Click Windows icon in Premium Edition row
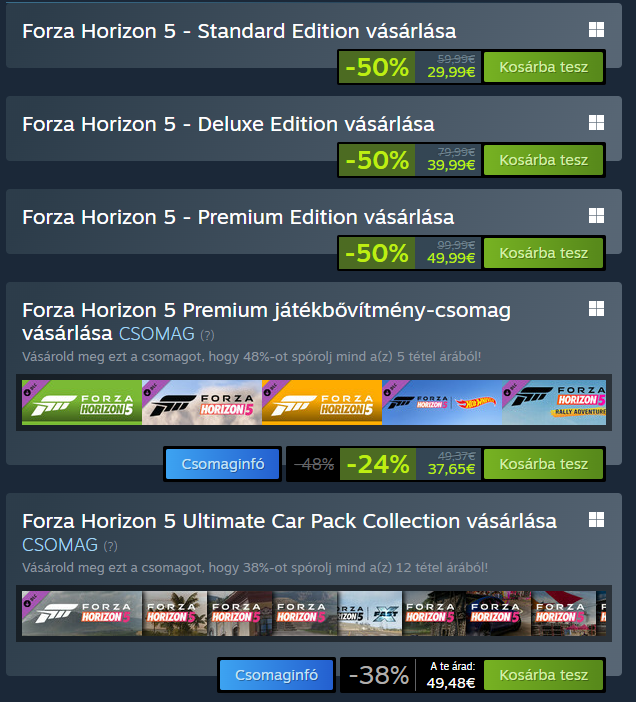The image size is (636, 702). (x=596, y=216)
